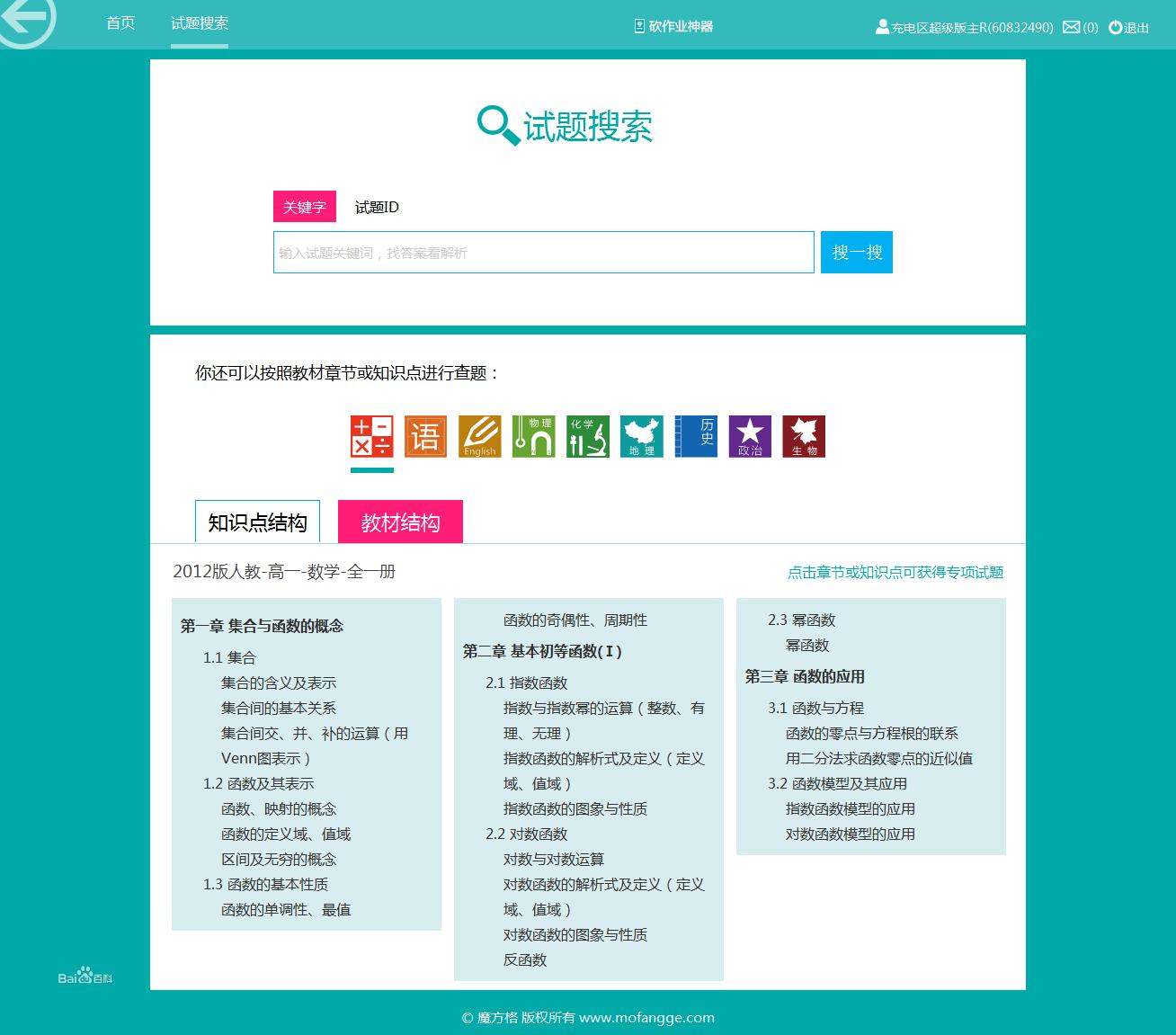This screenshot has width=1176, height=1035.
Task: Select the 关键字 keyword search mode
Action: (x=304, y=207)
